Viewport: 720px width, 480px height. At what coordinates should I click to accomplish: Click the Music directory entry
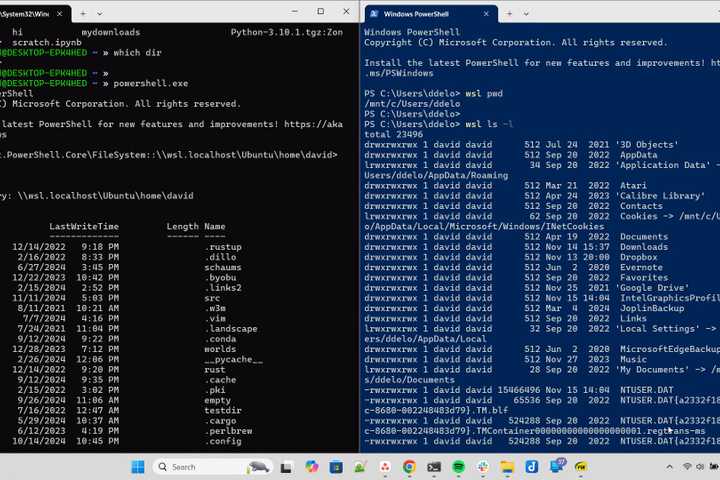click(633, 359)
